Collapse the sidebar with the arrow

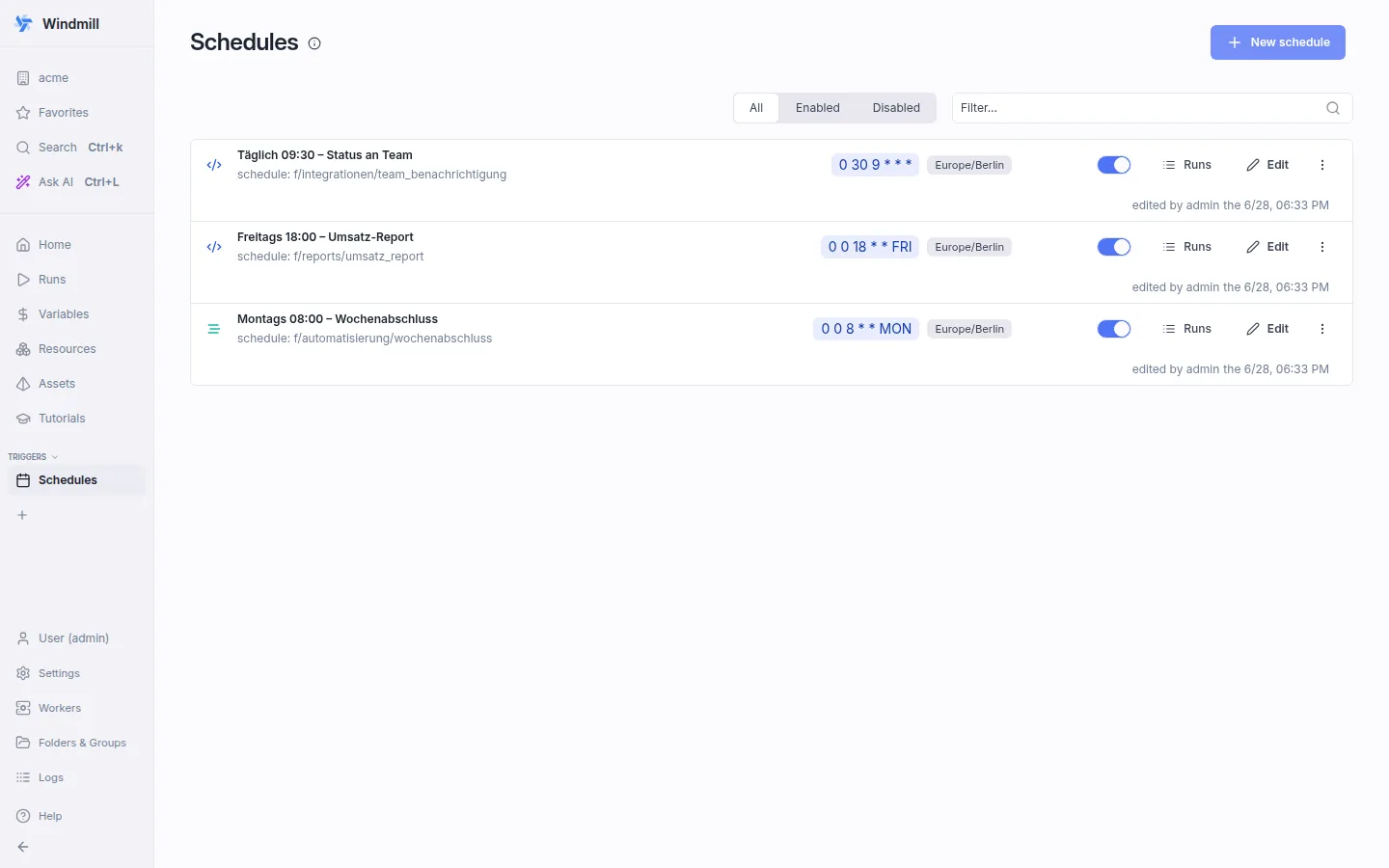pos(23,847)
